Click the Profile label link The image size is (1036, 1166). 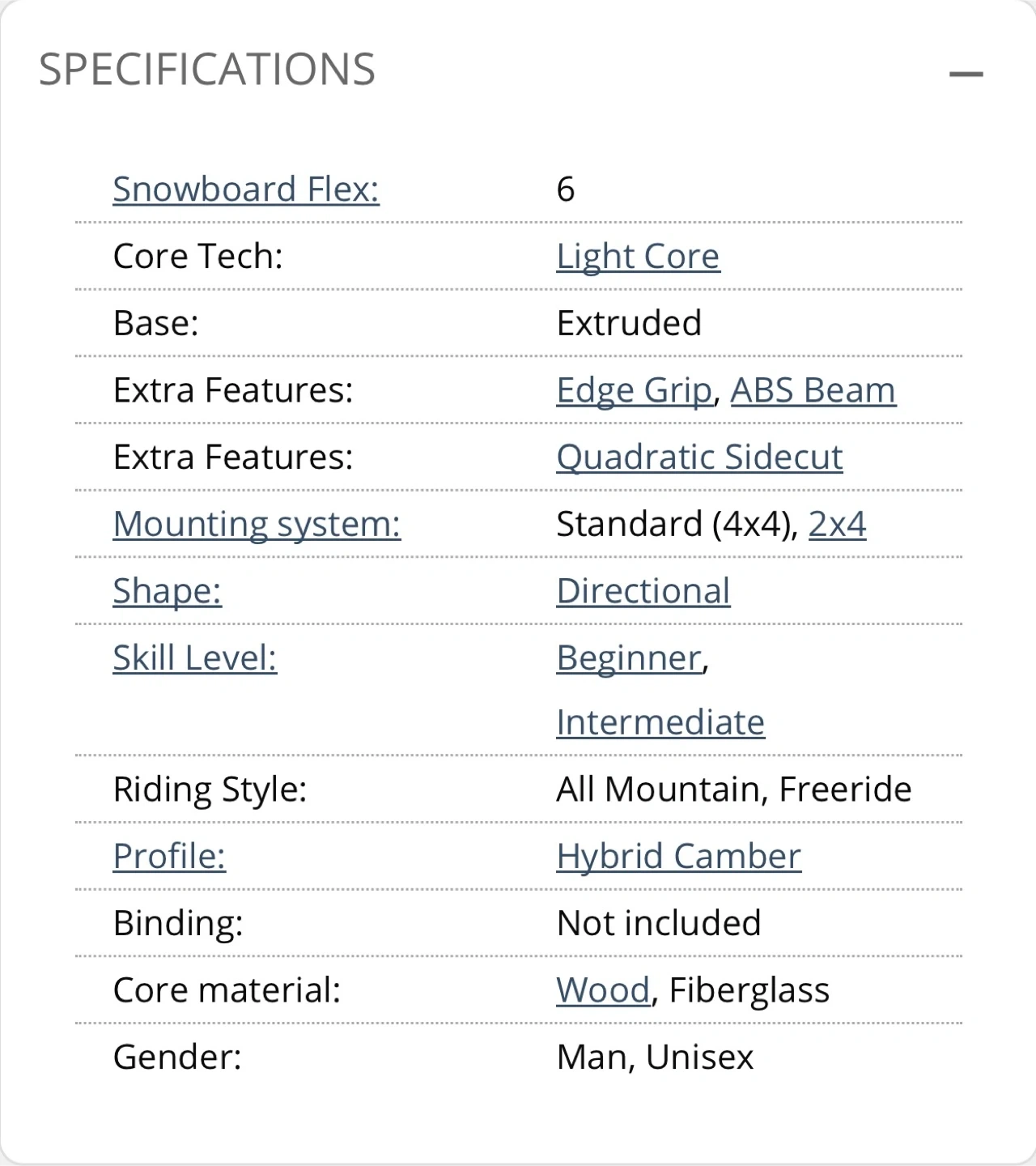pyautogui.click(x=169, y=856)
